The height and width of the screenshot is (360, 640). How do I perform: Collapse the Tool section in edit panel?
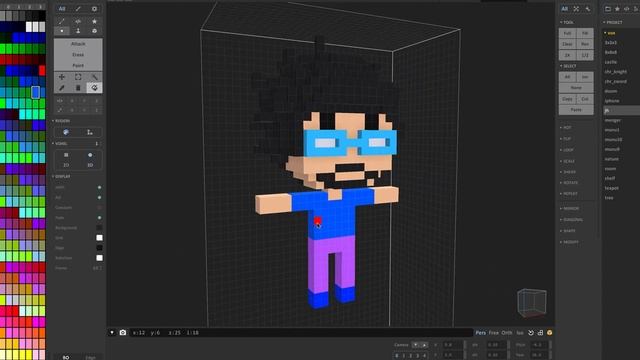click(x=567, y=22)
